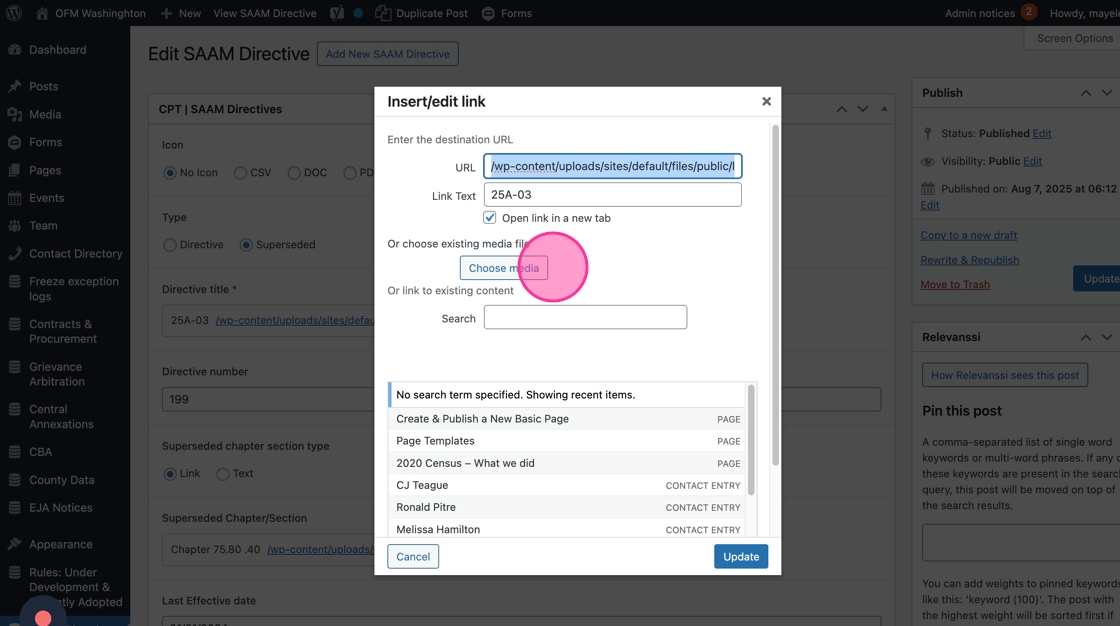Click the Appearance brush icon
Image resolution: width=1120 pixels, height=626 pixels.
14,545
